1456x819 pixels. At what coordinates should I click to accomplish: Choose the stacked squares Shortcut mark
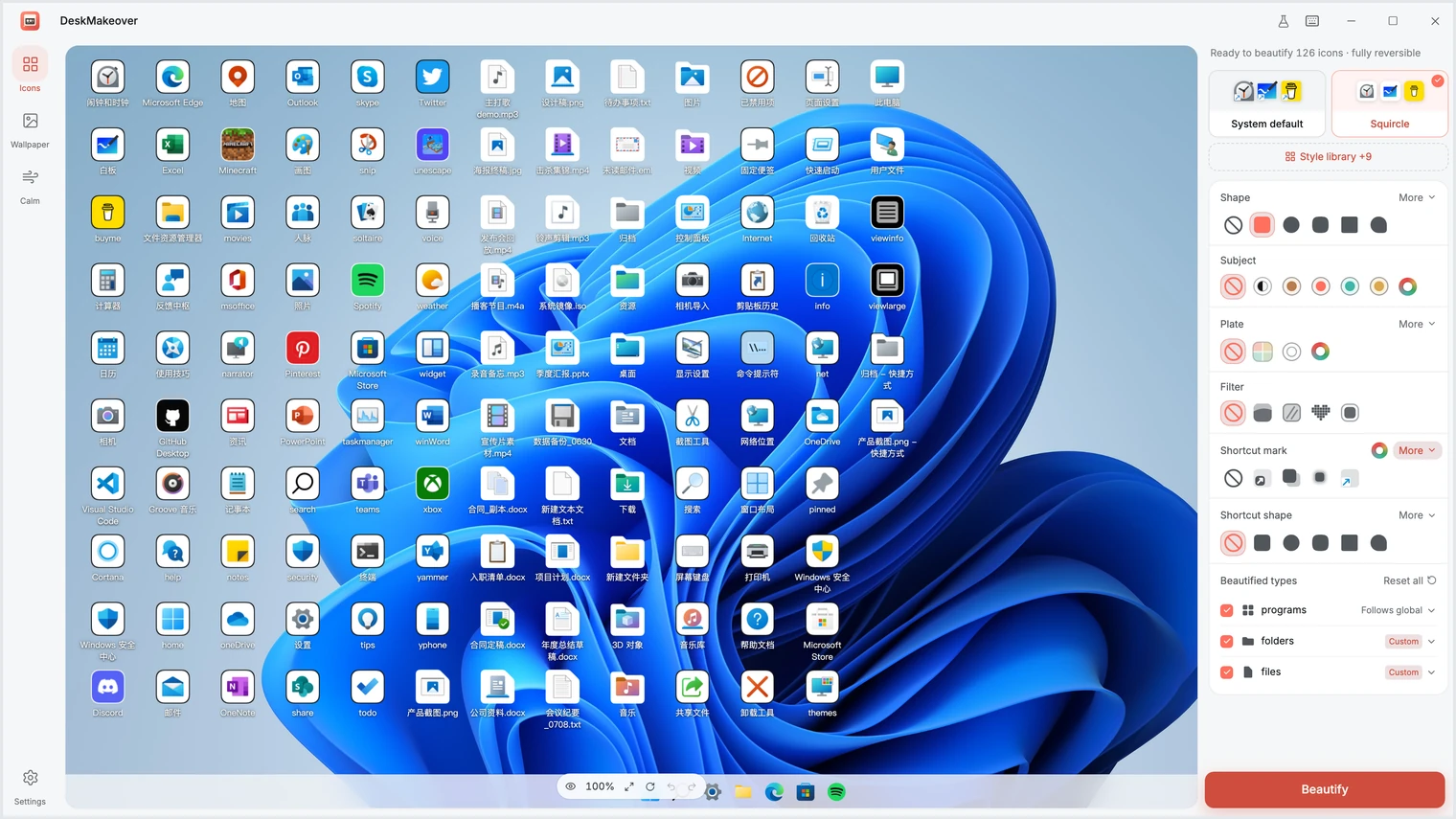pos(1290,477)
